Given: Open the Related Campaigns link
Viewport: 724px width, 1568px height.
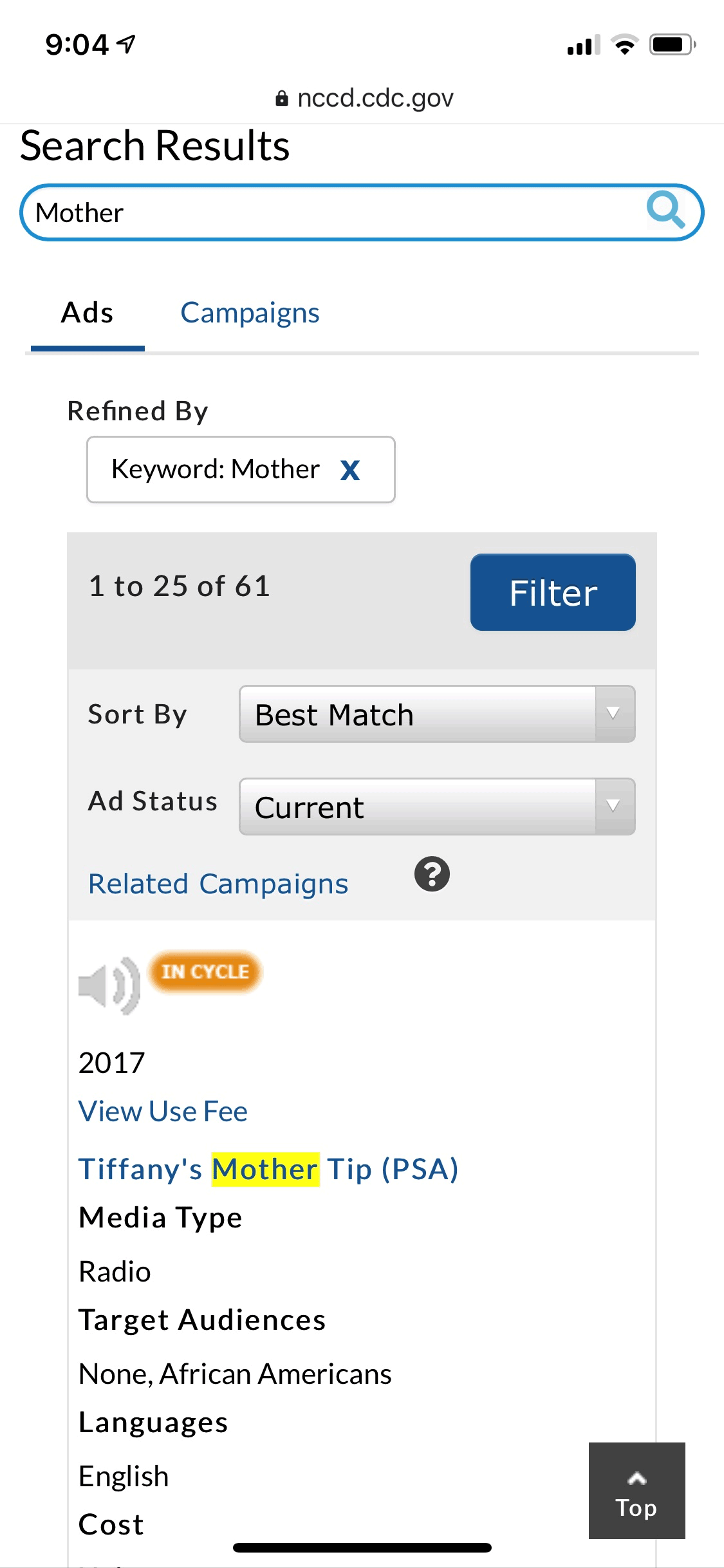Looking at the screenshot, I should (218, 884).
